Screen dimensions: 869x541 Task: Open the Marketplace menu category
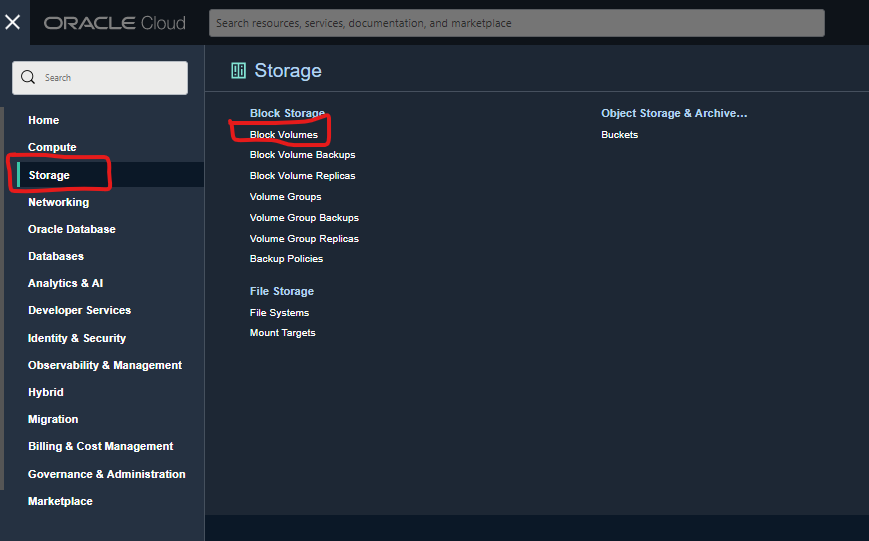60,501
